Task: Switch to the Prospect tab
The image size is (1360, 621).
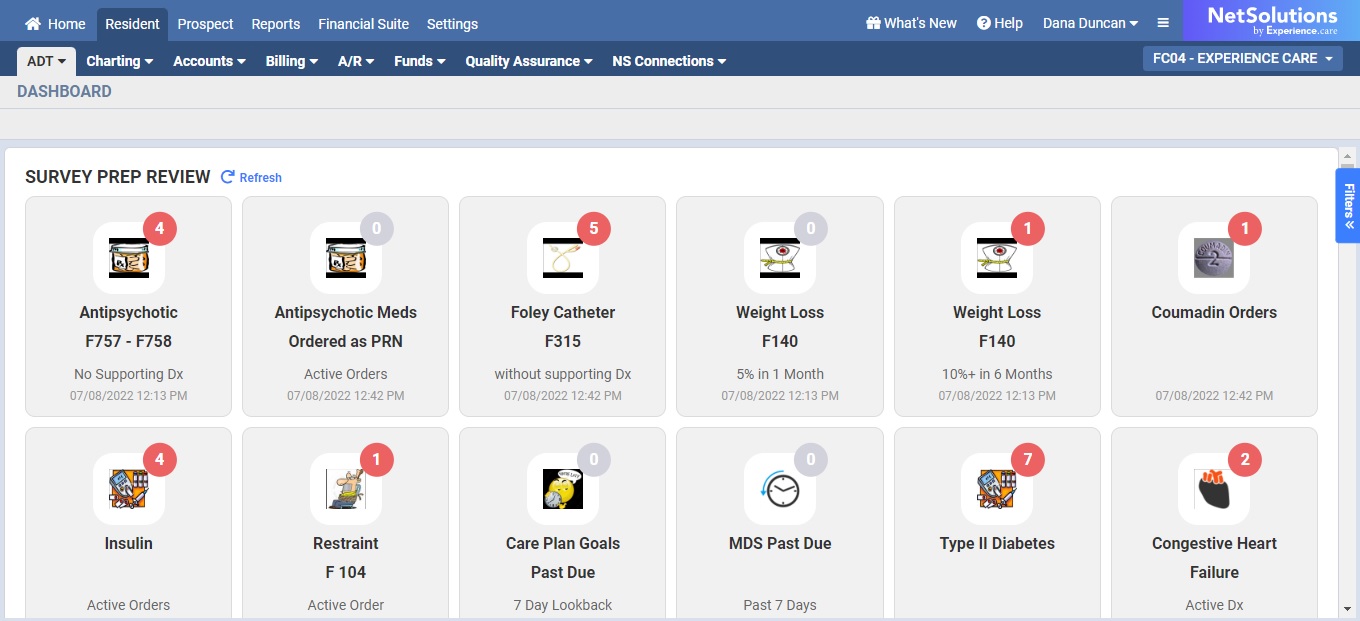Action: 205,23
